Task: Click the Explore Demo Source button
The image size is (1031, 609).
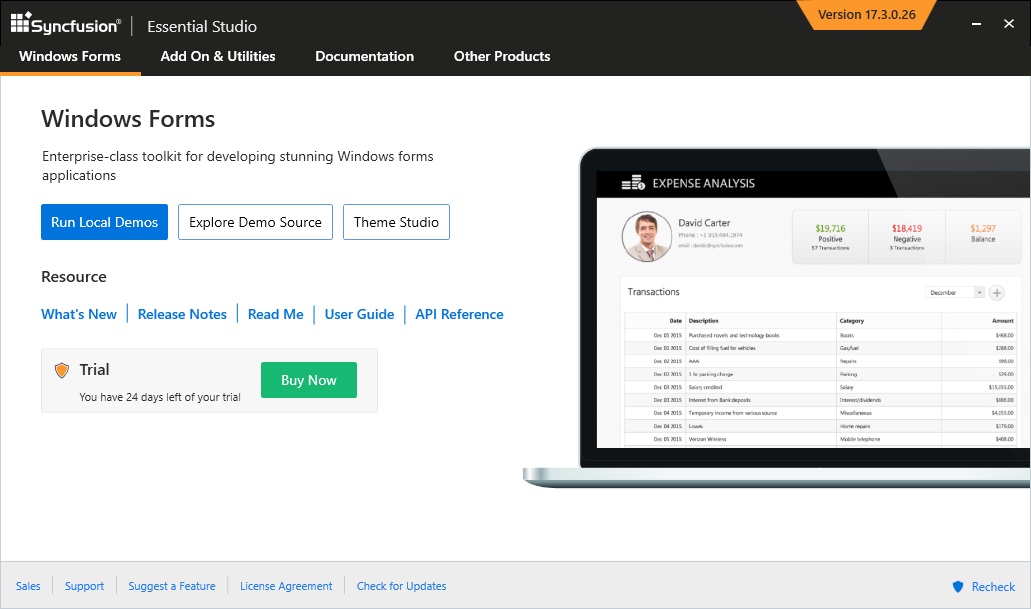Action: (255, 222)
